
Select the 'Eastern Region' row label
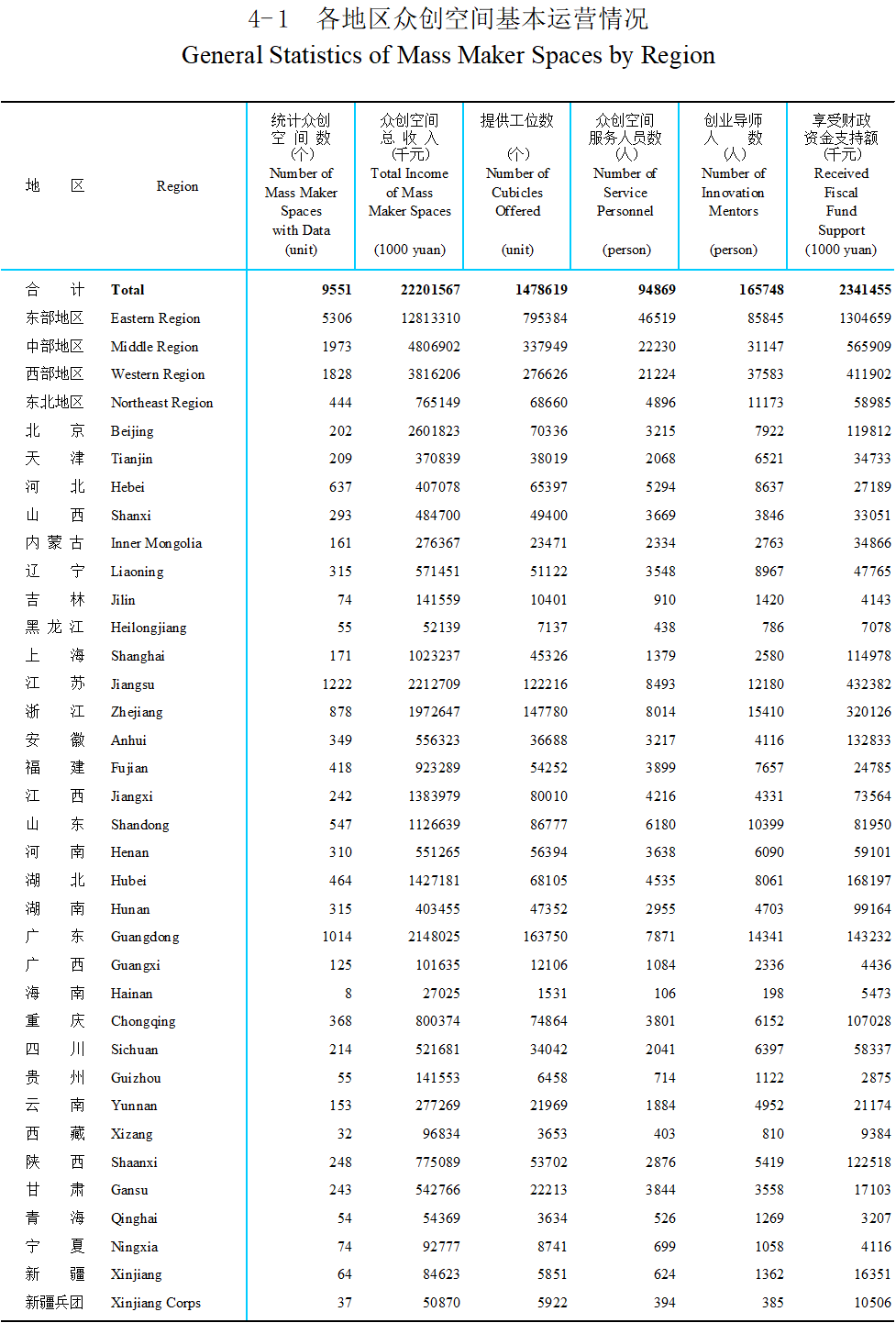click(155, 318)
